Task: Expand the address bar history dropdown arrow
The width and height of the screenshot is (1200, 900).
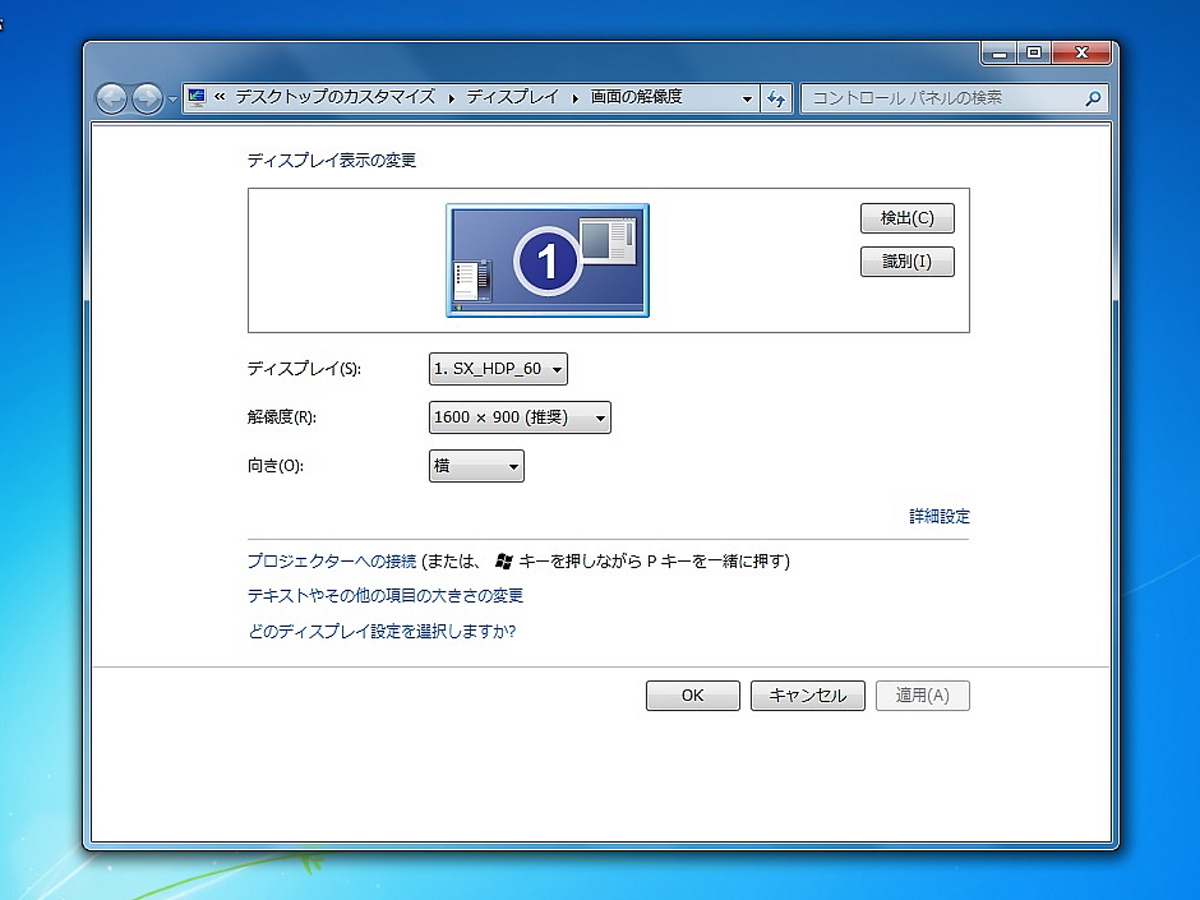Action: pos(747,98)
